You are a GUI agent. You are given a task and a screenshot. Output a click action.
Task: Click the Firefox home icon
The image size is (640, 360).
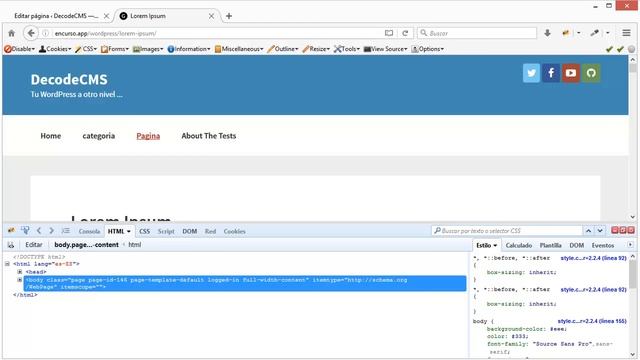tap(11, 33)
